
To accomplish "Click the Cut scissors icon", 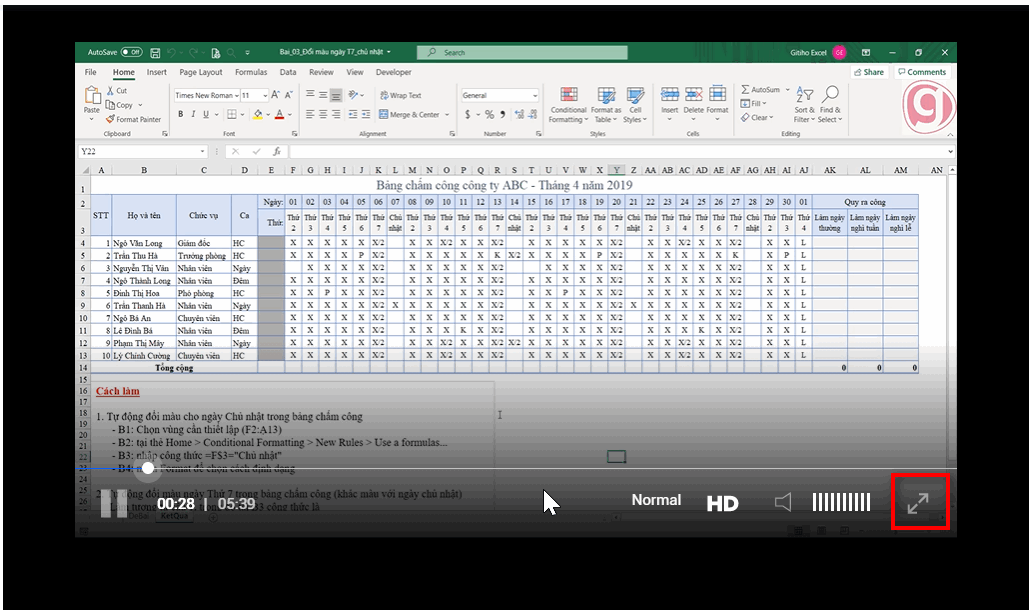I will click(x=111, y=91).
